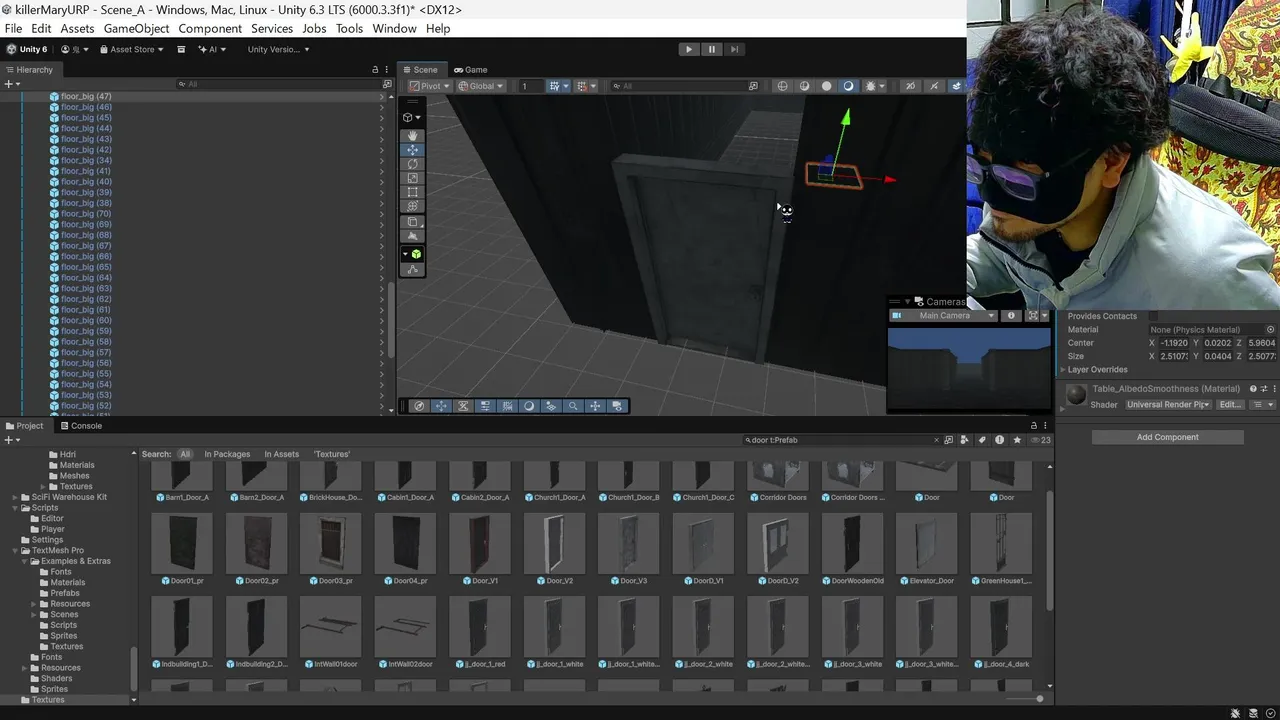Select the All search scope button

click(184, 454)
